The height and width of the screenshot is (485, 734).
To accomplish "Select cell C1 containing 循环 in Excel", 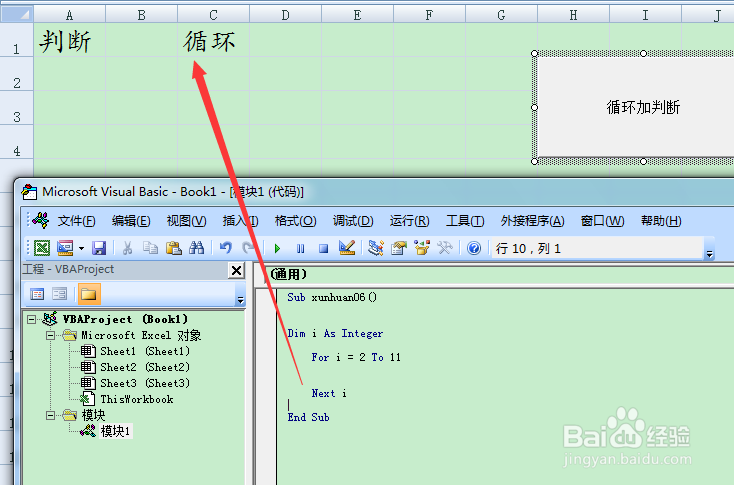I will point(213,40).
